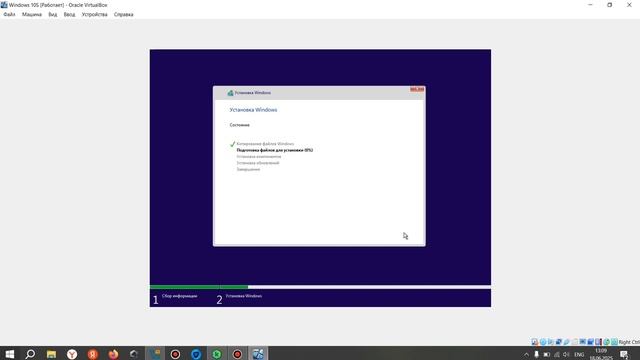Open File Explorer from the taskbar
Image resolution: width=640 pixels, height=360 pixels.
[51, 354]
